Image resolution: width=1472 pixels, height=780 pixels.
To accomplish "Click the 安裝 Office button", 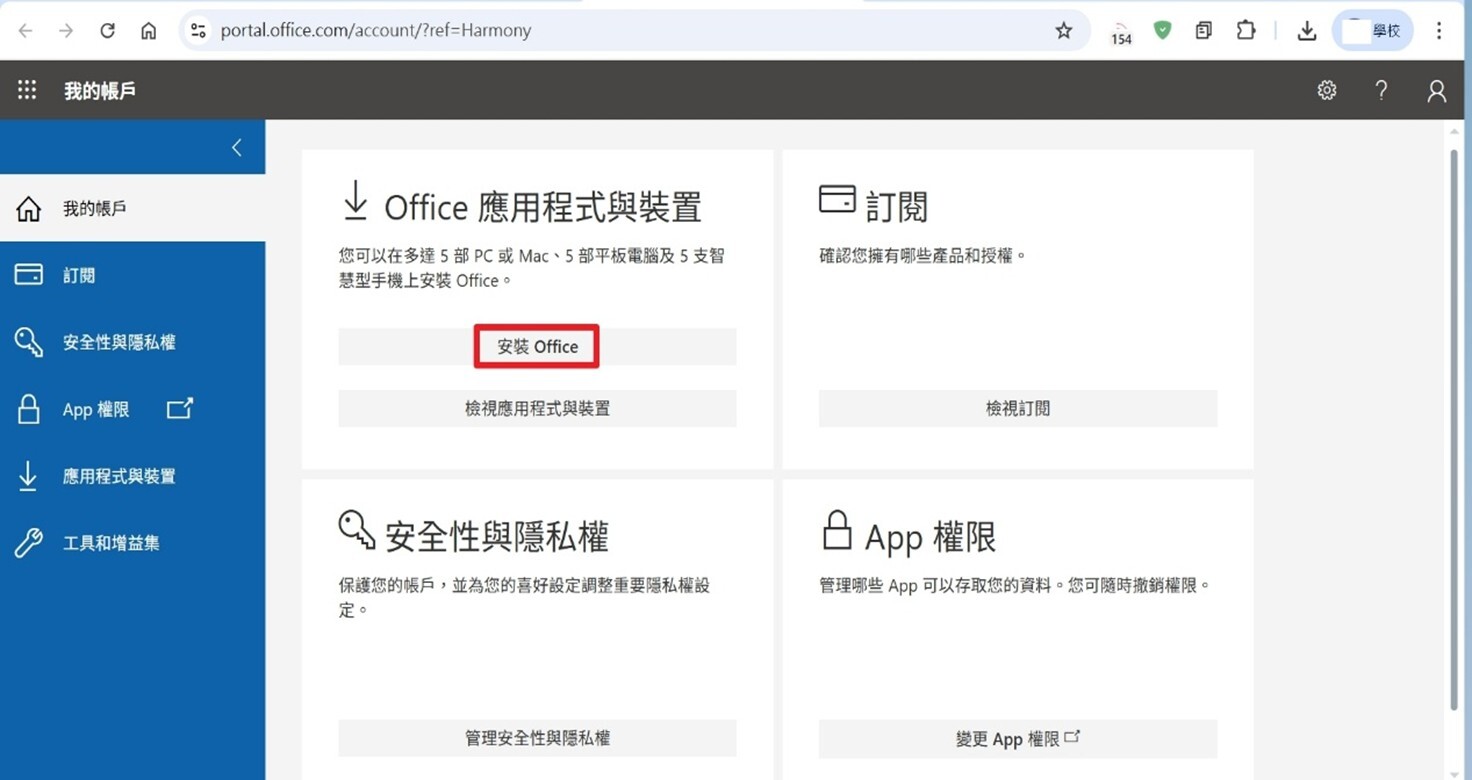I will 537,347.
